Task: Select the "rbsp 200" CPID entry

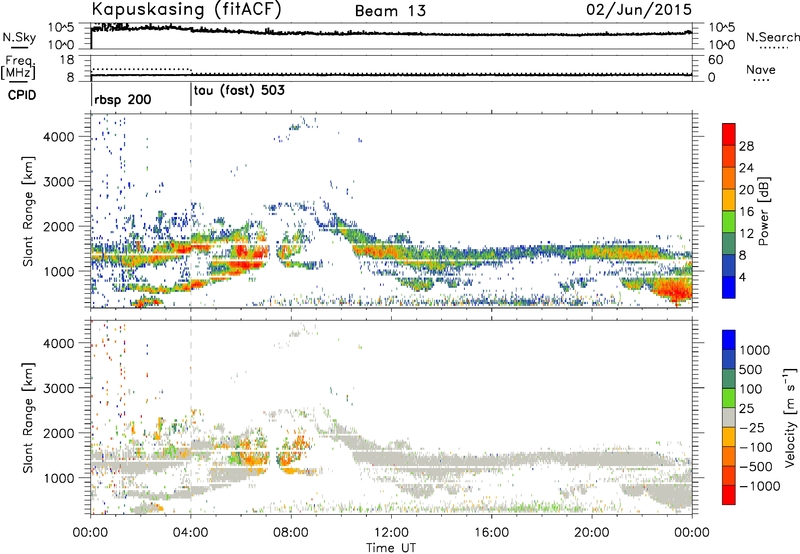Action: click(122, 99)
